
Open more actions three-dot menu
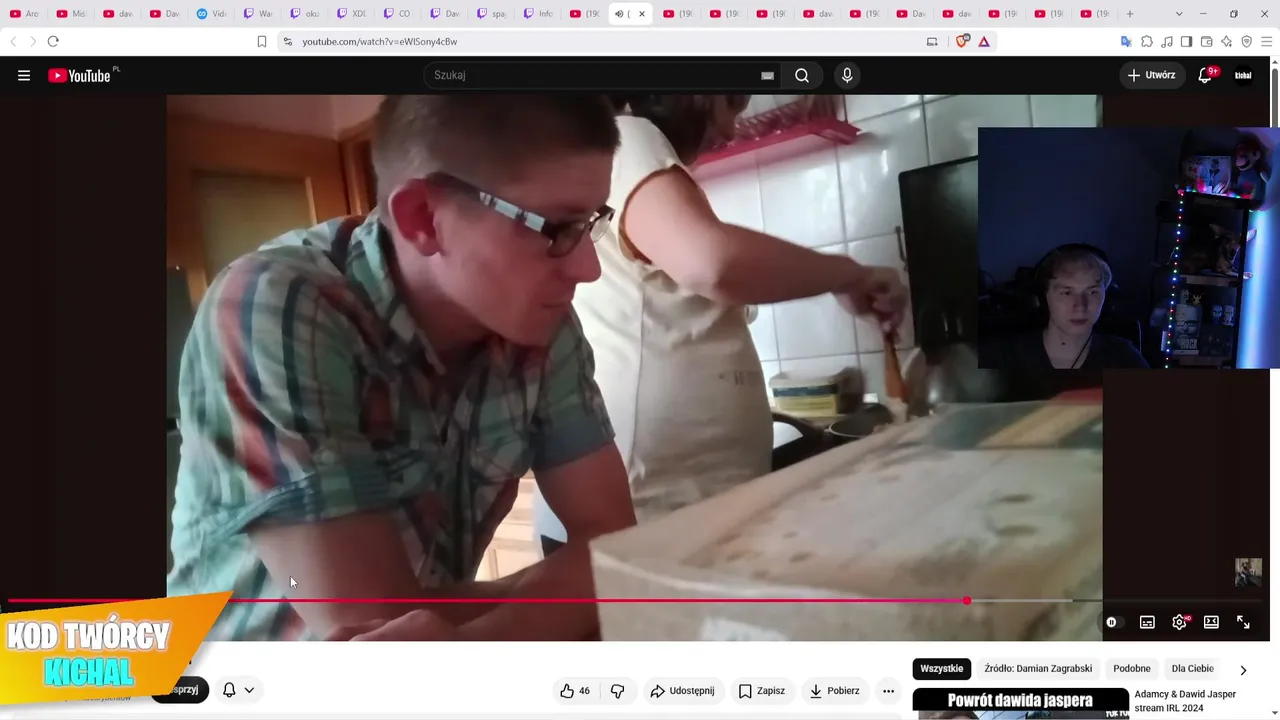point(888,691)
